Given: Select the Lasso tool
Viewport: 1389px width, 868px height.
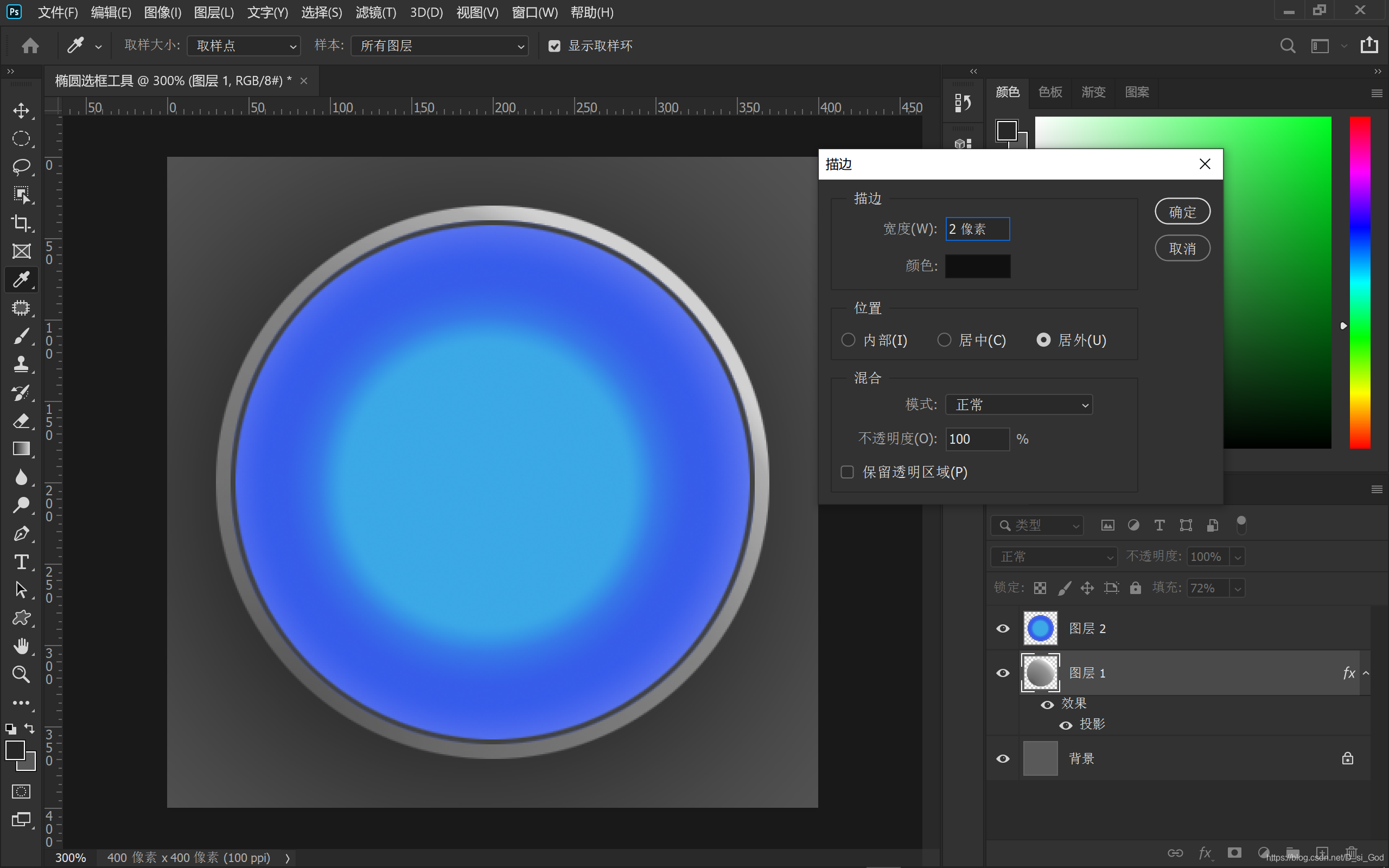Looking at the screenshot, I should coord(21,167).
